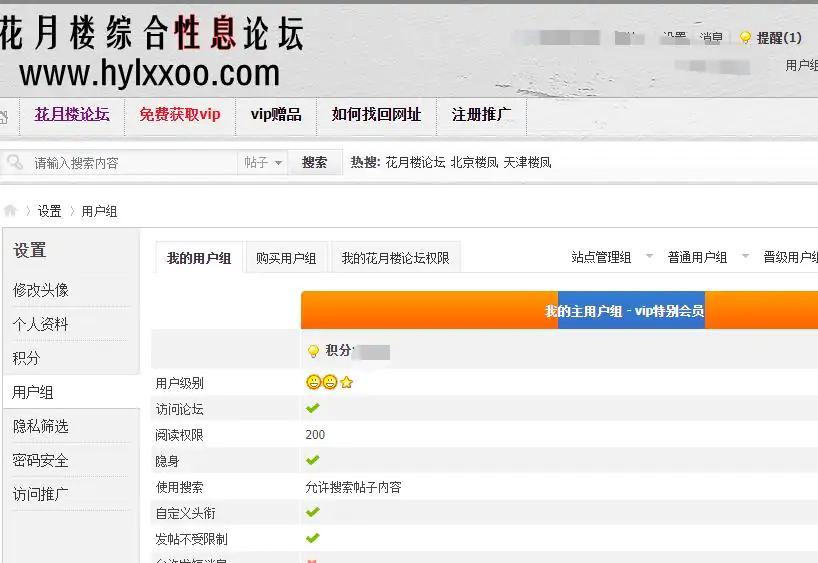Click the 用户组 breadcrumb link
This screenshot has height=563, width=818.
click(99, 211)
